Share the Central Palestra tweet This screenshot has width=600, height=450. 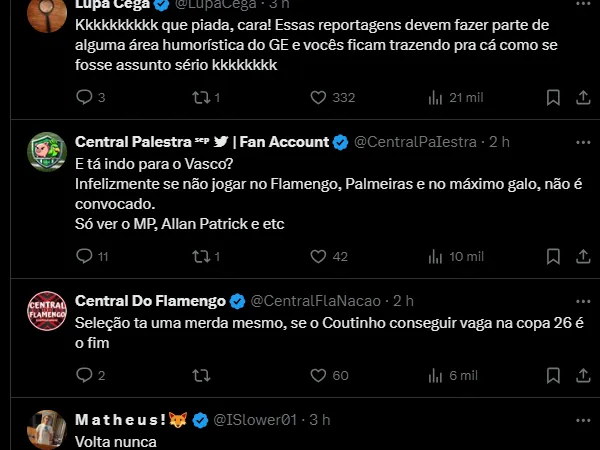click(580, 256)
